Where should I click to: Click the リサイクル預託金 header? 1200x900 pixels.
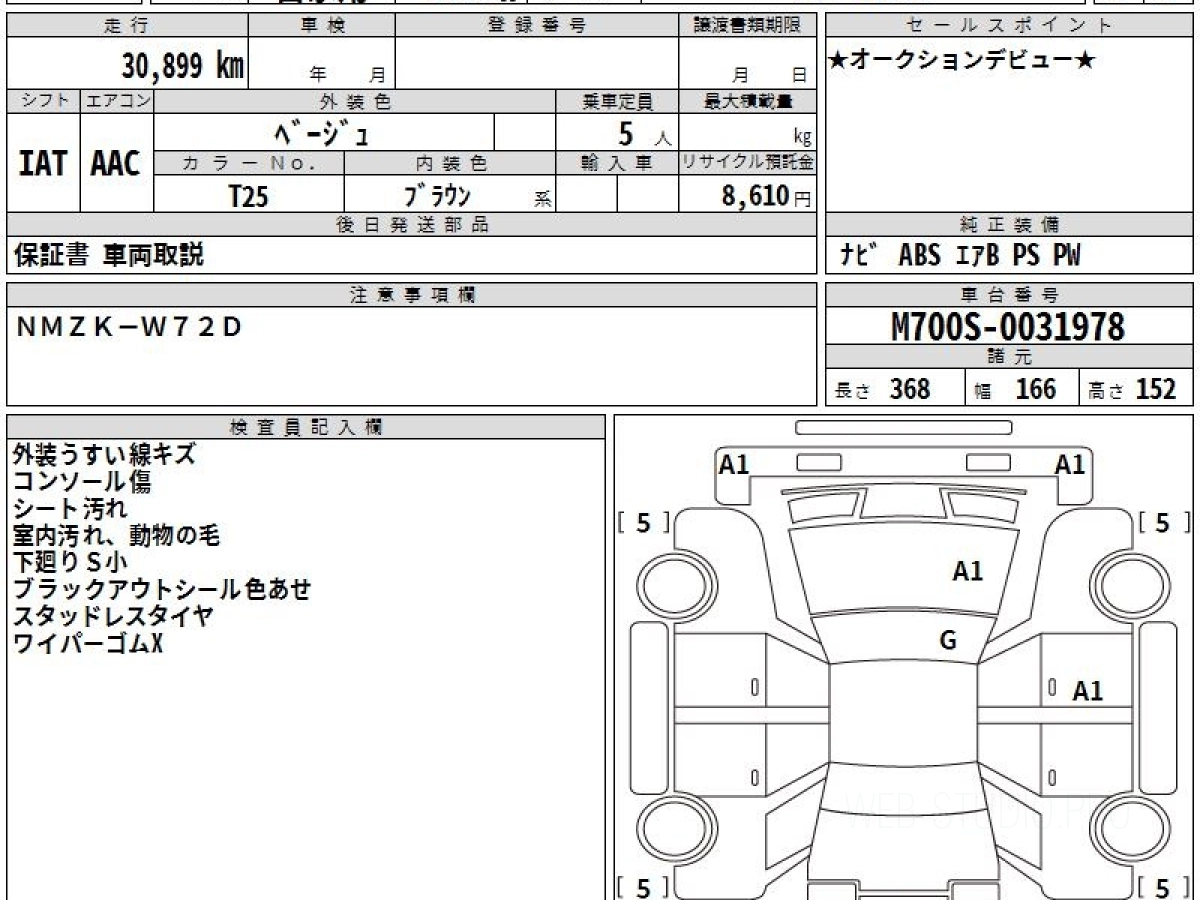pyautogui.click(x=748, y=163)
